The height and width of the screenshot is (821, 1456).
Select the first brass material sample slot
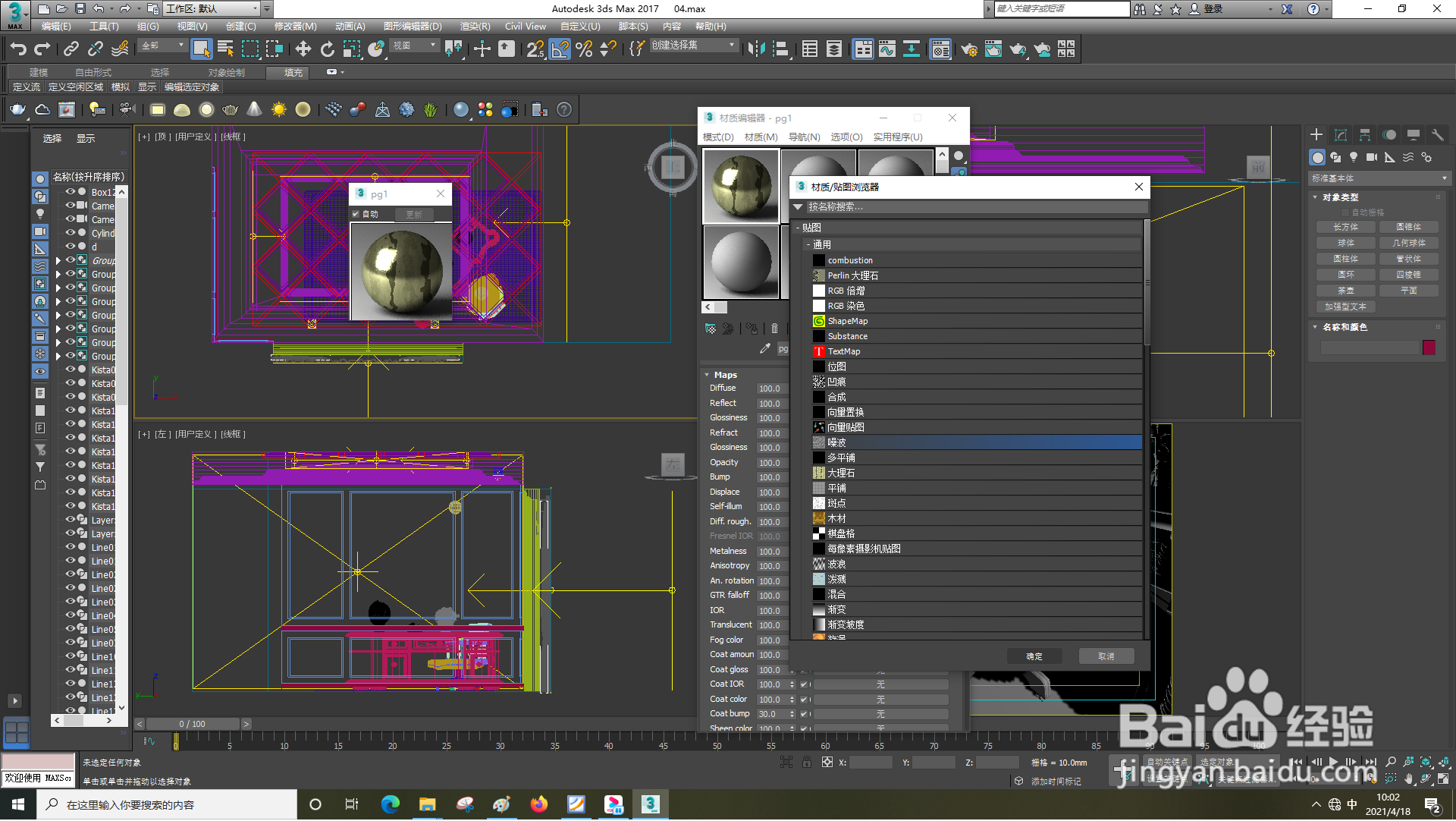click(x=742, y=187)
